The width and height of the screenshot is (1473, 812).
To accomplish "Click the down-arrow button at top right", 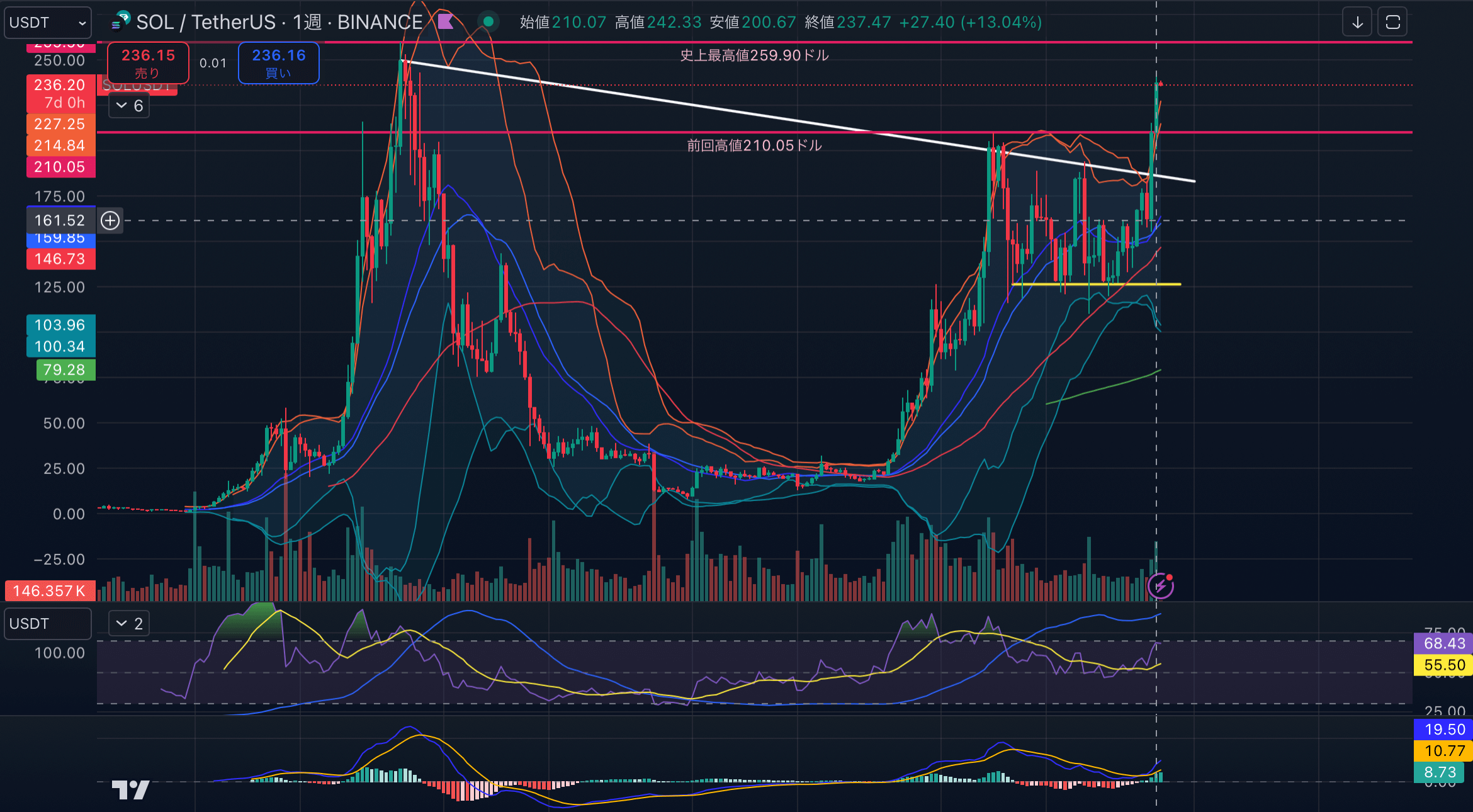I will click(1357, 23).
